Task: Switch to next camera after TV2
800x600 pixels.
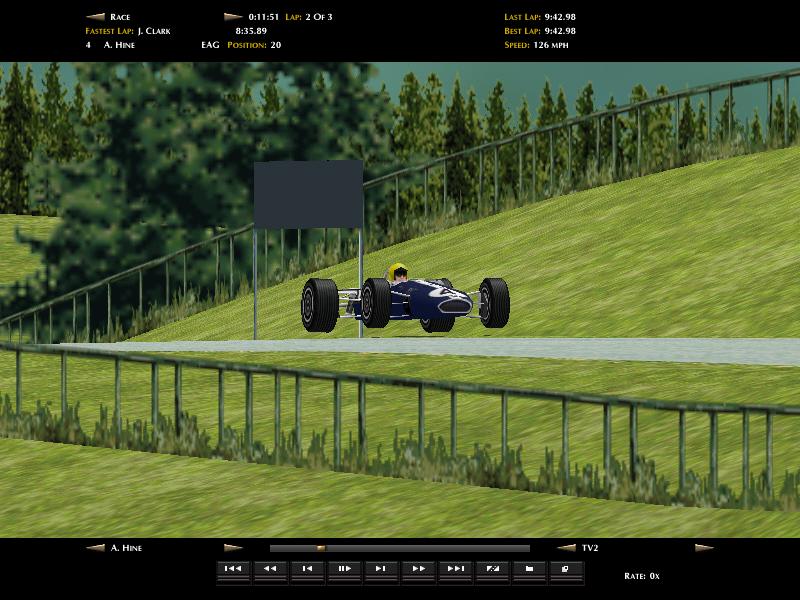Action: click(x=704, y=548)
